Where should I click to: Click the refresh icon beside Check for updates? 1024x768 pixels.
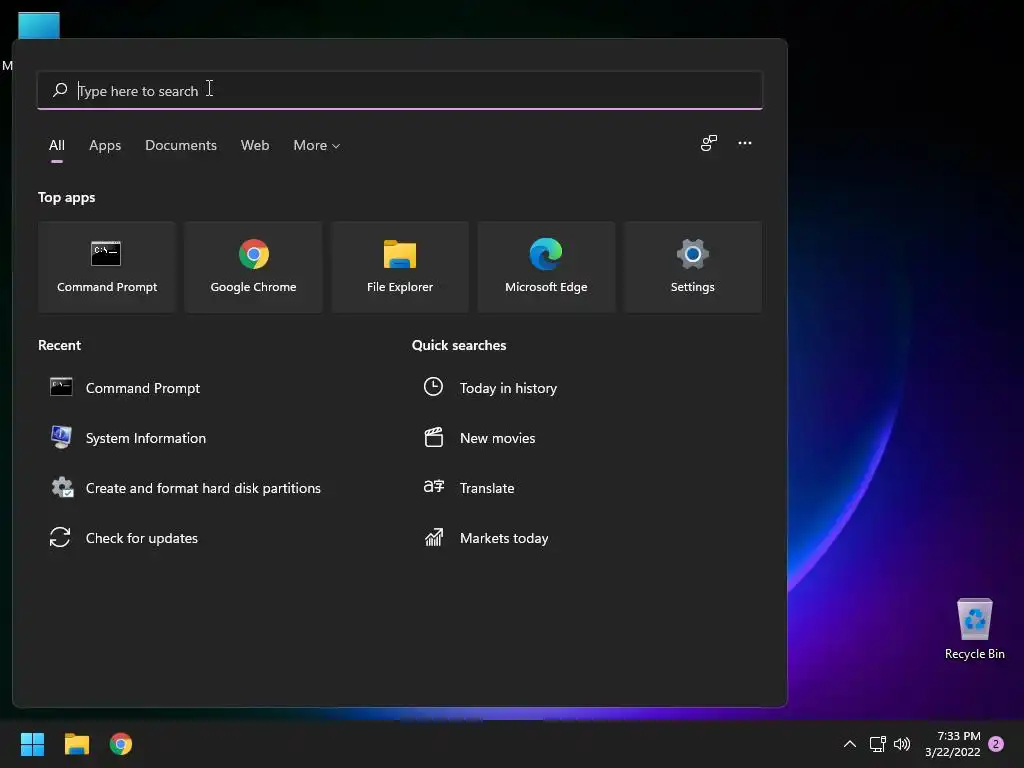pyautogui.click(x=60, y=537)
